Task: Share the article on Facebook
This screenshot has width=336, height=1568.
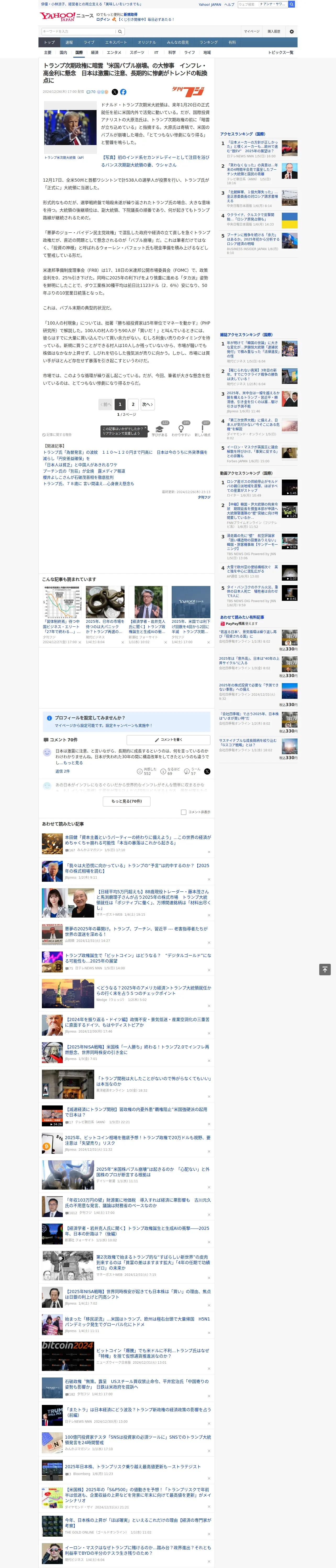Action: point(123,92)
